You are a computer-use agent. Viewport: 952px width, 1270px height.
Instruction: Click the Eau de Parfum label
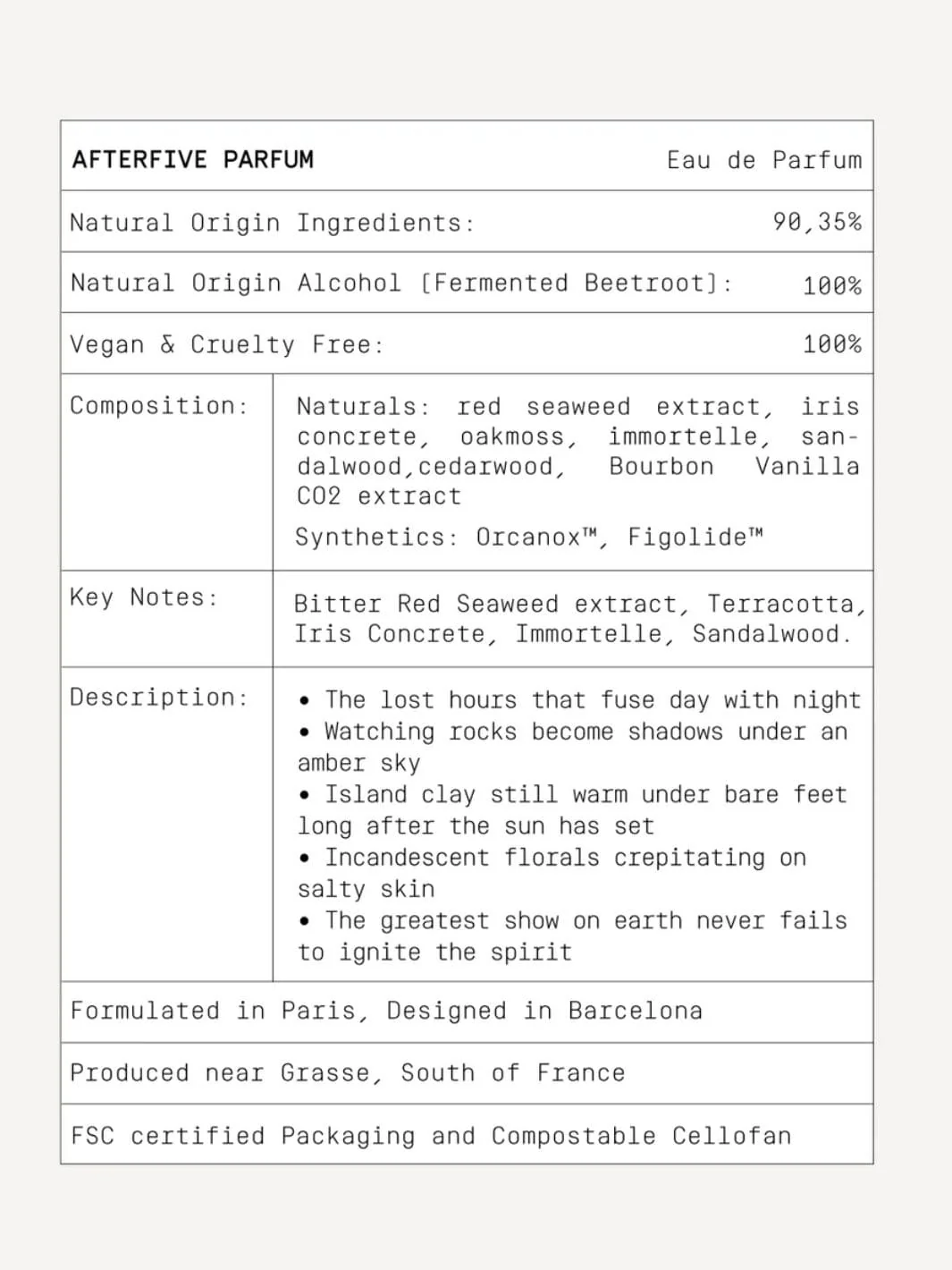click(764, 160)
